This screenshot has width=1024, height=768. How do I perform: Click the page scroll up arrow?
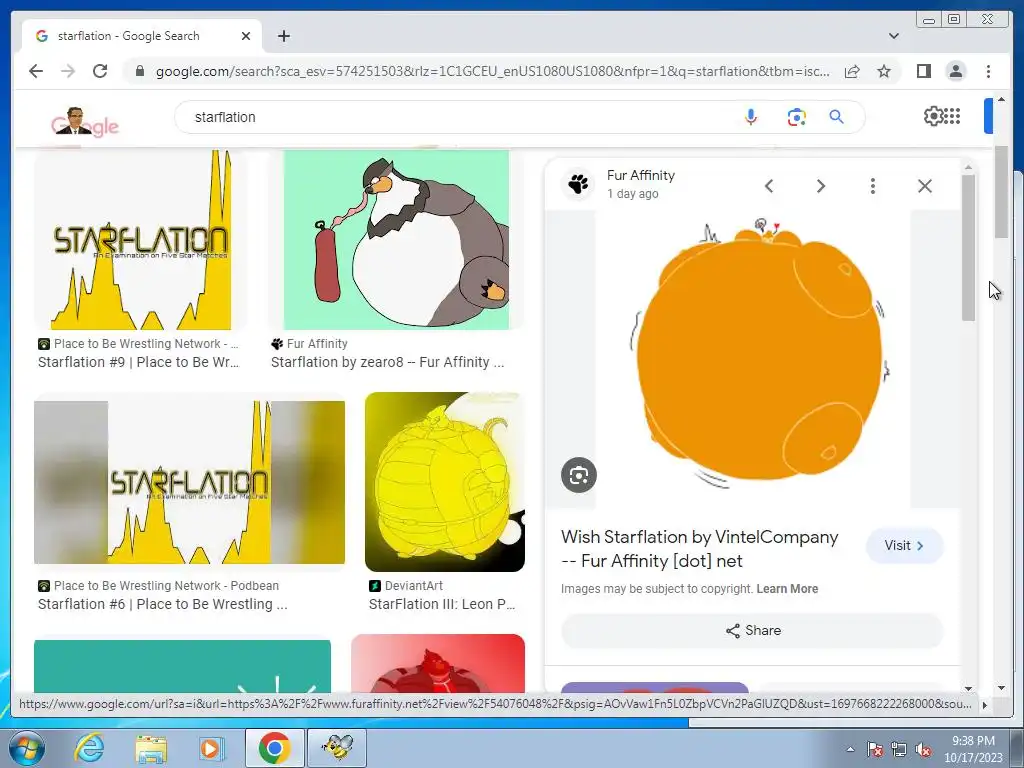(1000, 99)
